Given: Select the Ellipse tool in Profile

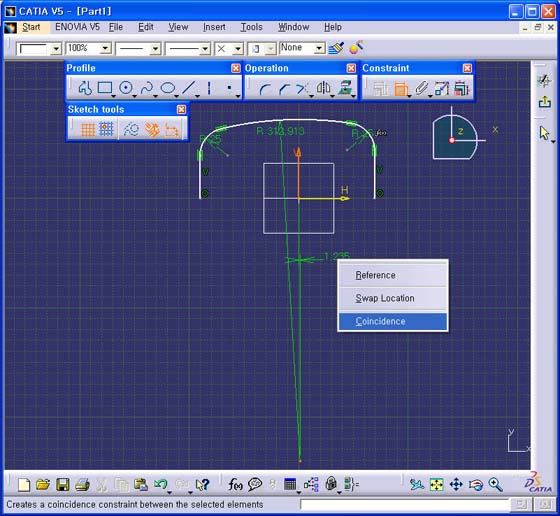Looking at the screenshot, I should (168, 88).
